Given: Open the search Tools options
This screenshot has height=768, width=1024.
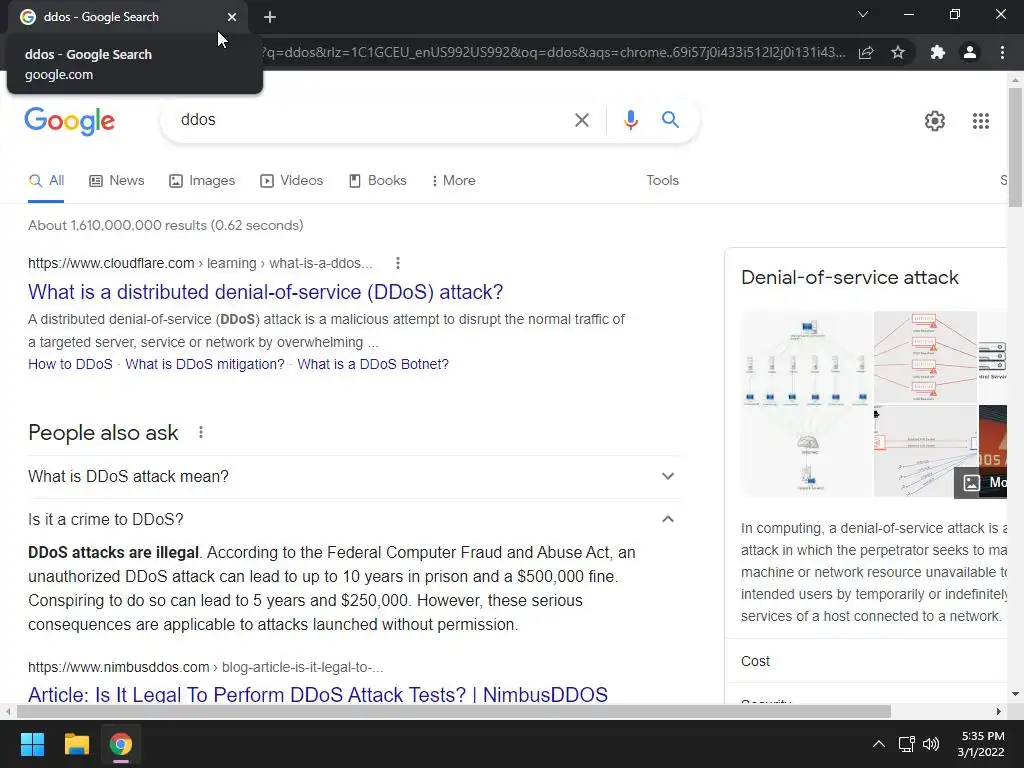Looking at the screenshot, I should (x=662, y=181).
